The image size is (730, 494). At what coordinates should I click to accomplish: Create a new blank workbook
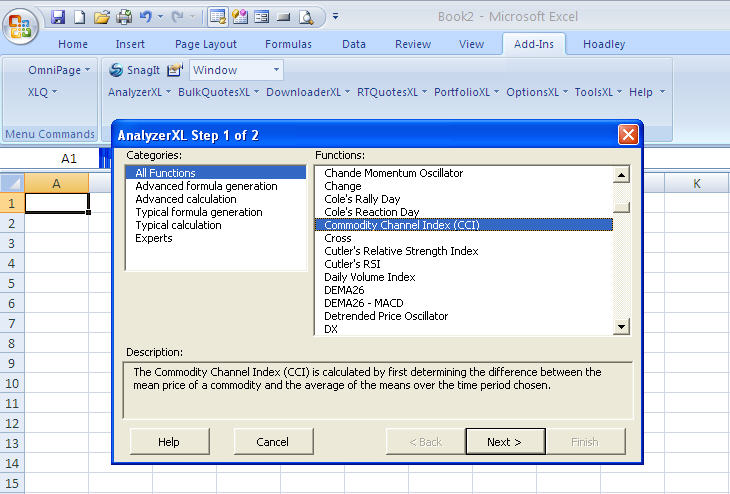(80, 17)
